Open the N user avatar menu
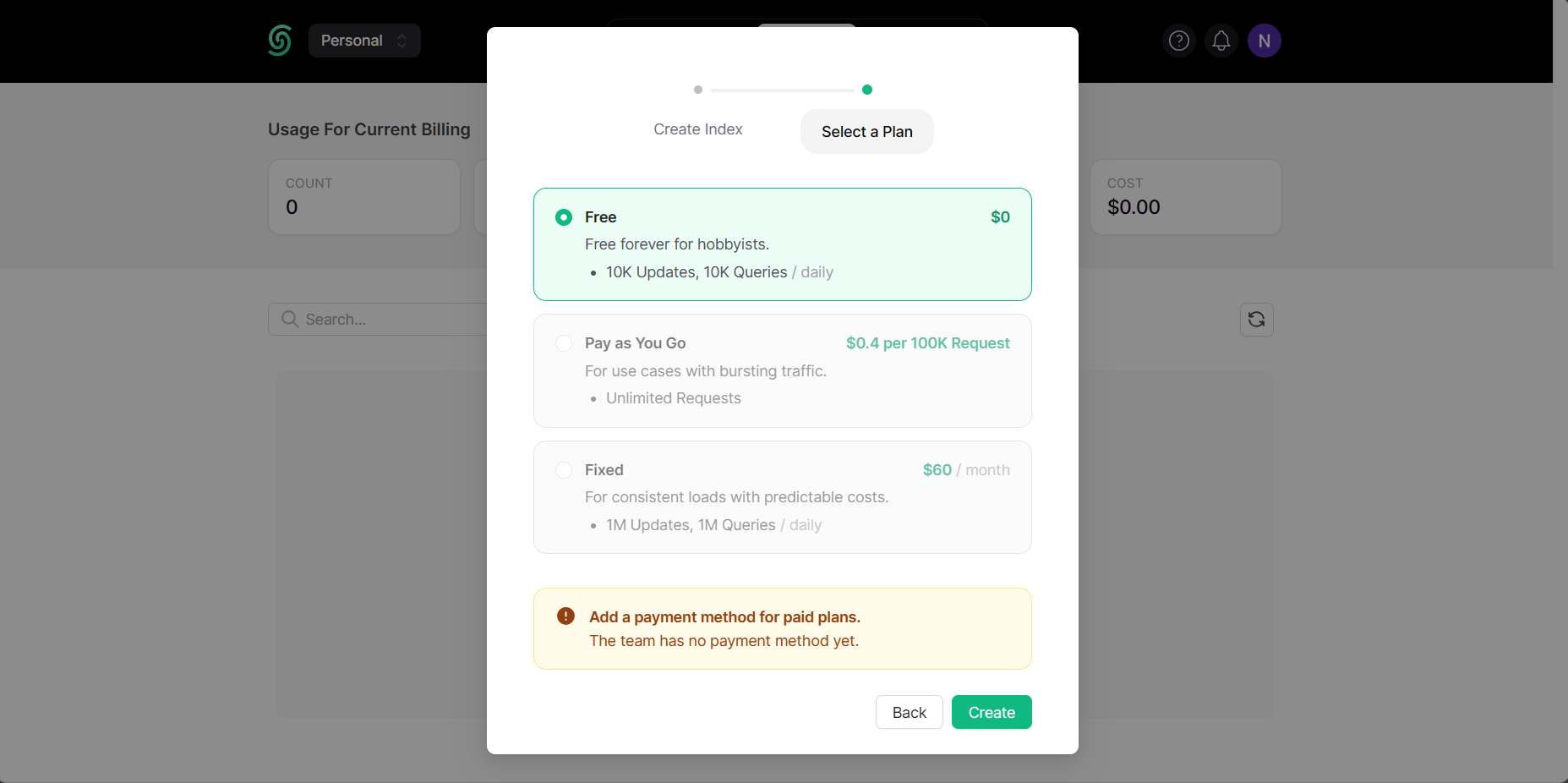The image size is (1568, 783). pyautogui.click(x=1264, y=41)
